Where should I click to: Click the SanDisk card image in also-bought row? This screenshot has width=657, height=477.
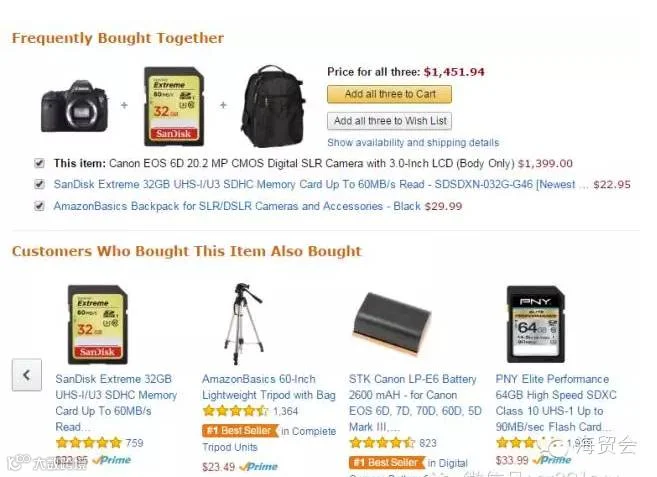click(98, 324)
